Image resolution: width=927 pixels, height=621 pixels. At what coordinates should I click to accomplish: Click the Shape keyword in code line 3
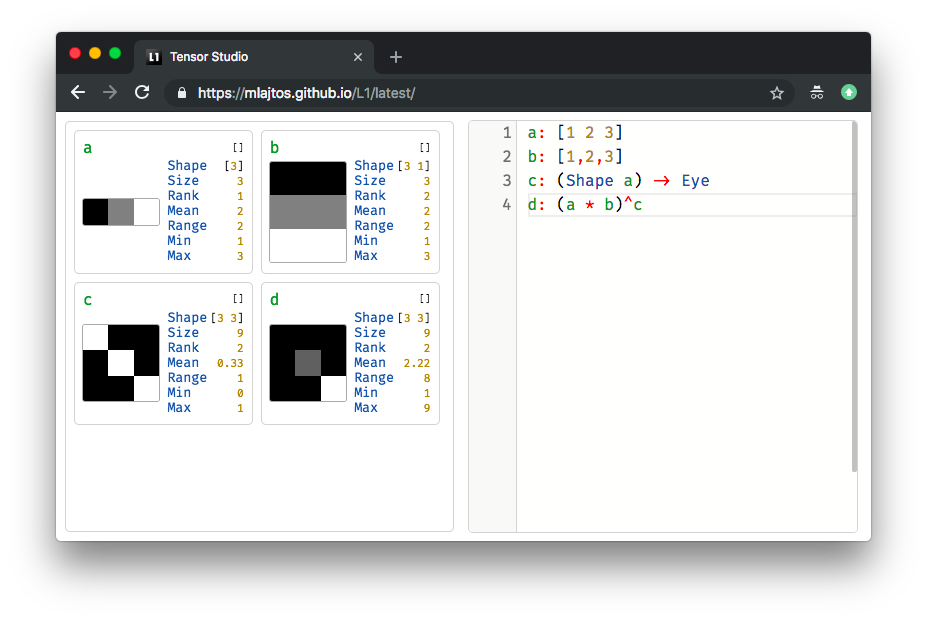point(589,181)
